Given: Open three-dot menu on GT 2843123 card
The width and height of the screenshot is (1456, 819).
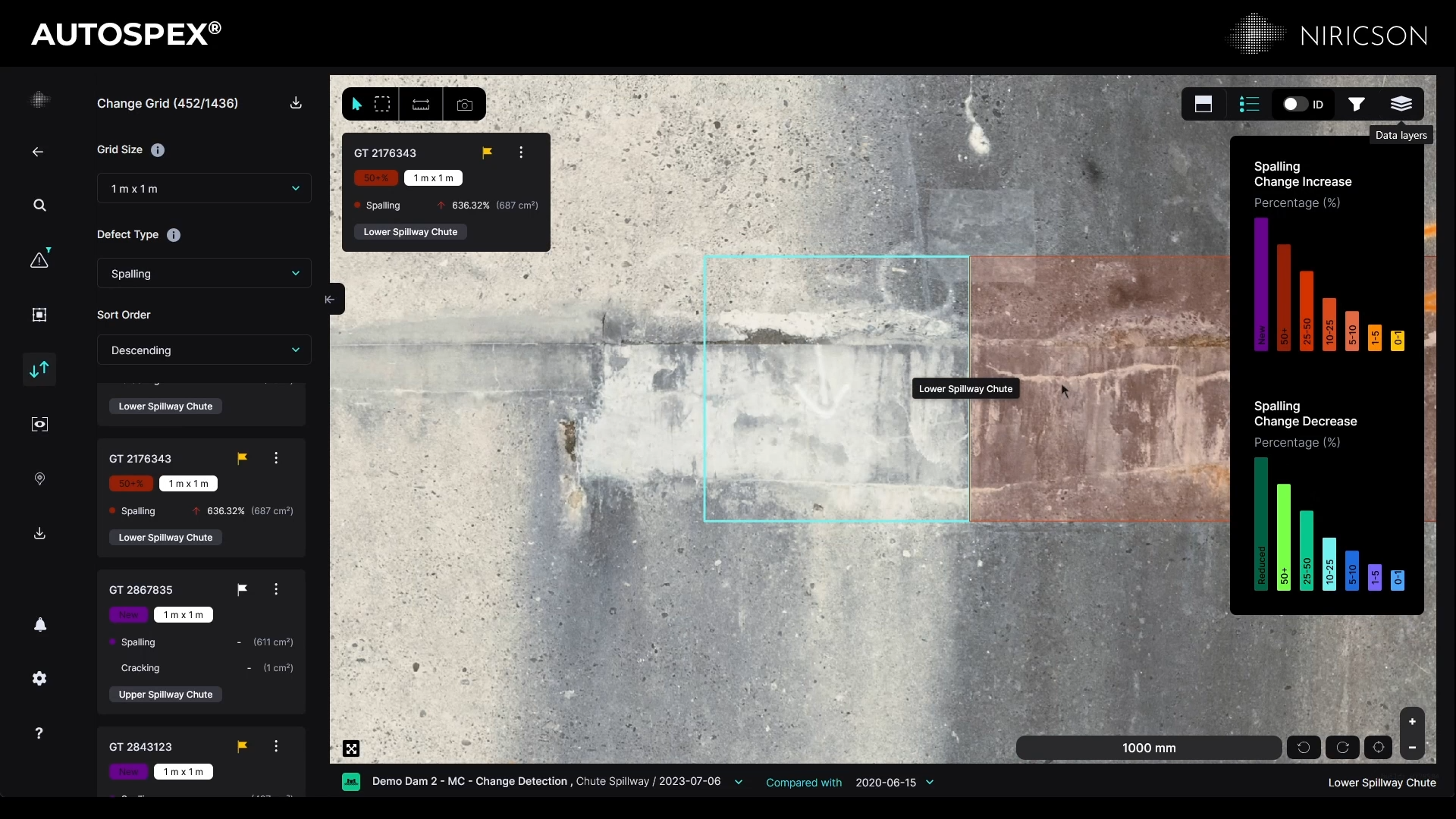Looking at the screenshot, I should (x=276, y=746).
